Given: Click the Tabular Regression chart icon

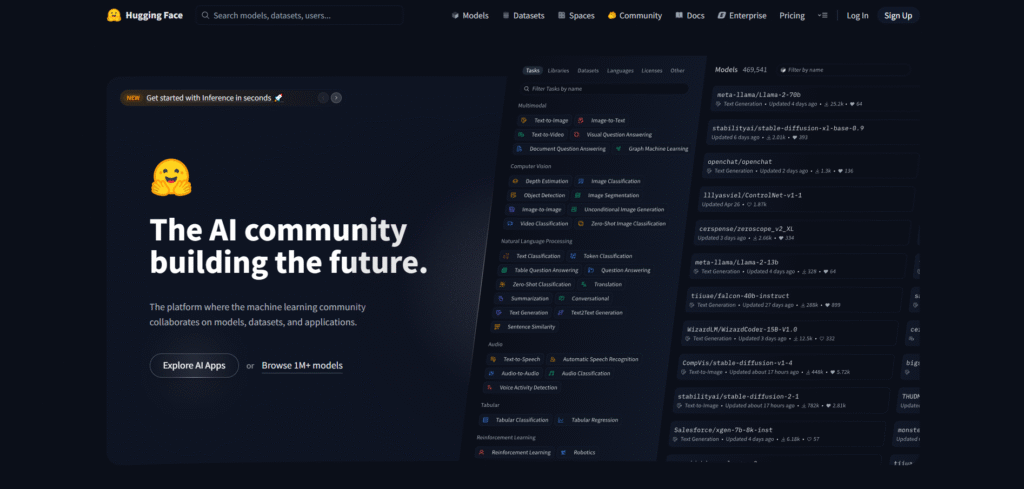Looking at the screenshot, I should click(x=562, y=420).
